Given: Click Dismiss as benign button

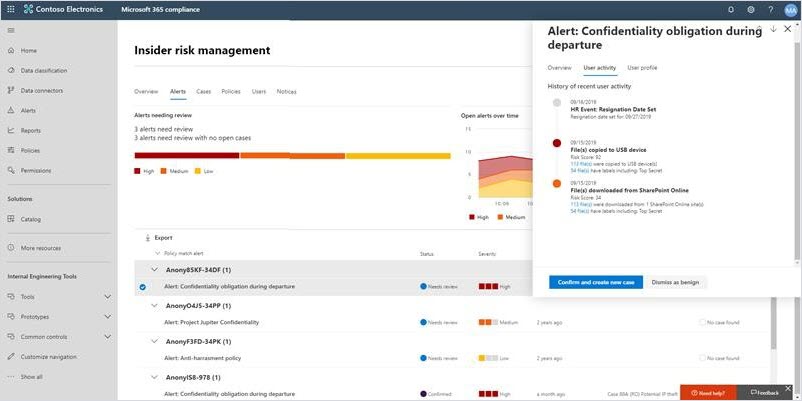Looking at the screenshot, I should pos(675,282).
